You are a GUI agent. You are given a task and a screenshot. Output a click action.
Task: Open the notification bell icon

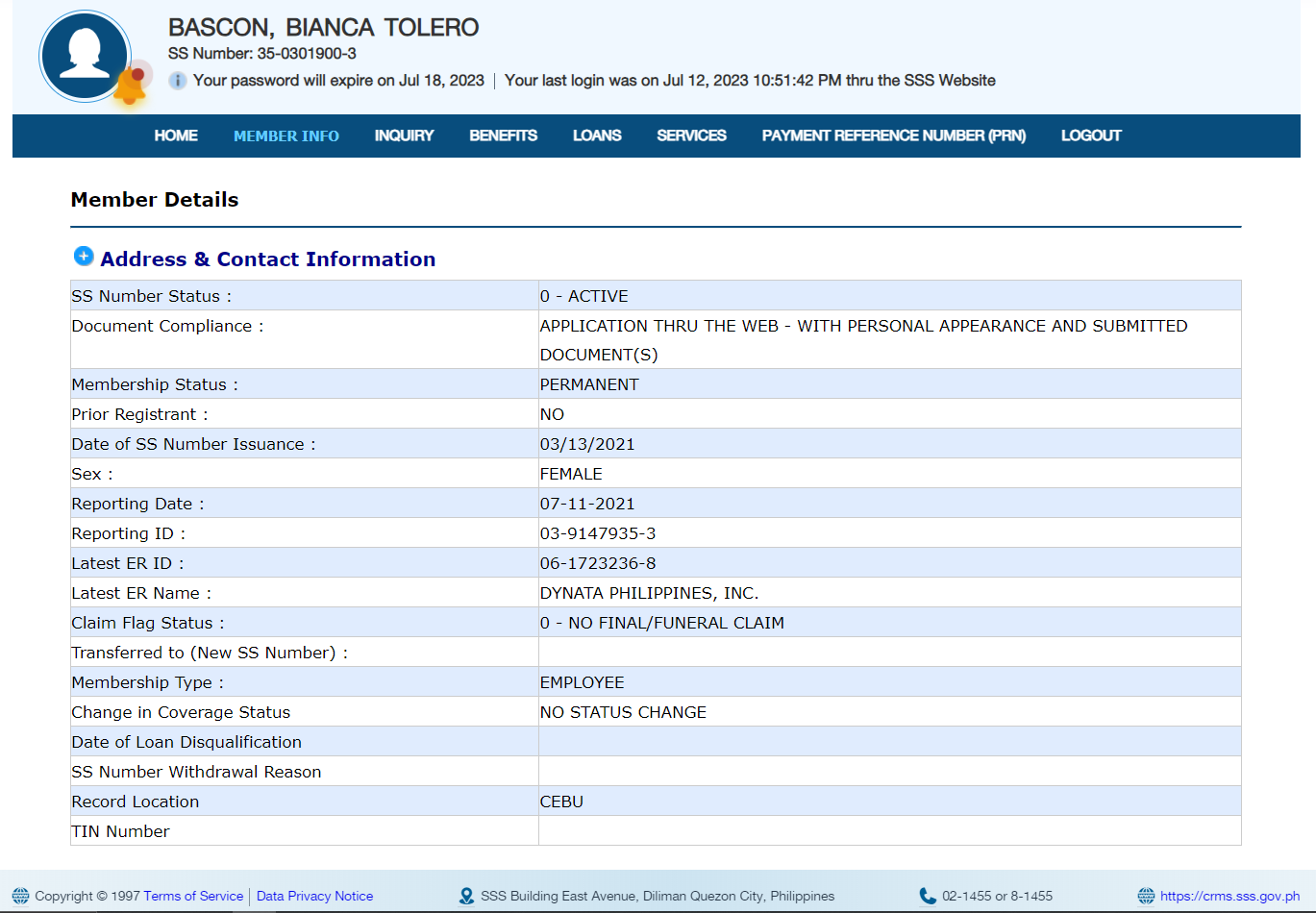[131, 87]
